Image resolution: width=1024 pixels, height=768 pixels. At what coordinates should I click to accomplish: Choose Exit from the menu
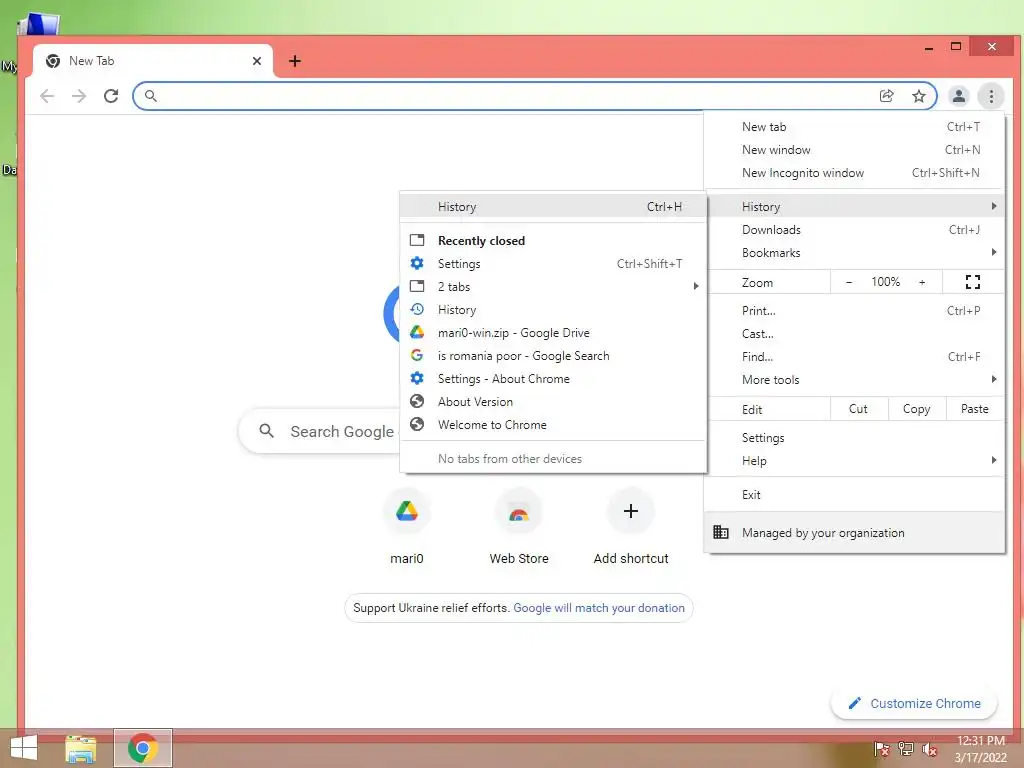[x=854, y=494]
